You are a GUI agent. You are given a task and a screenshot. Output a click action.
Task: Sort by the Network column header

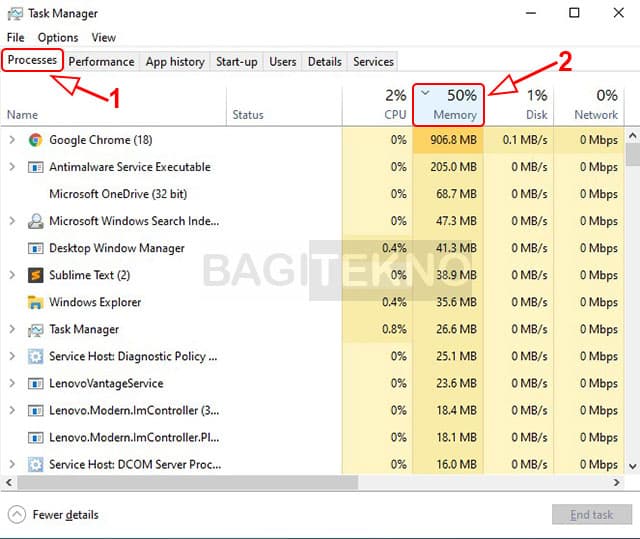coord(589,106)
